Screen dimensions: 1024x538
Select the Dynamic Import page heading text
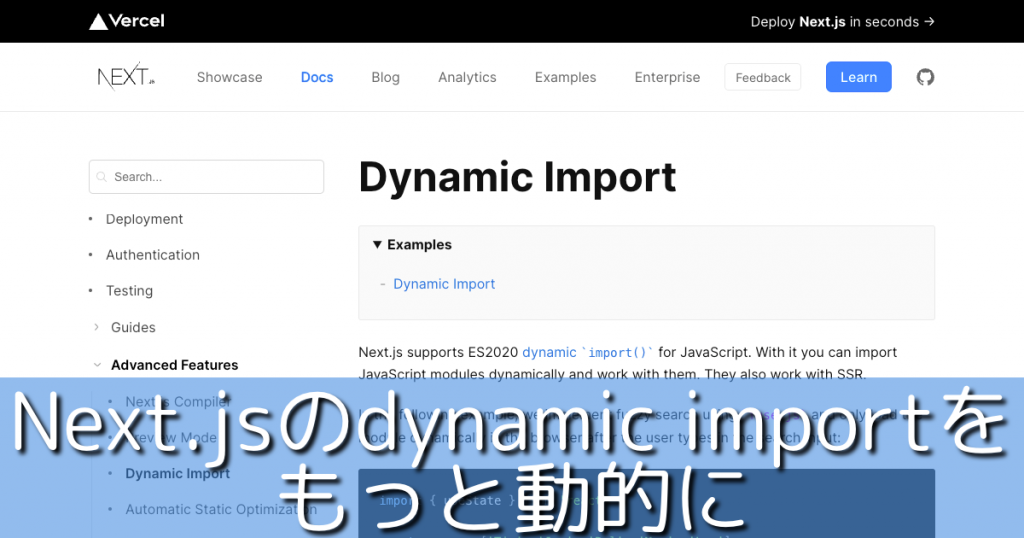point(517,178)
